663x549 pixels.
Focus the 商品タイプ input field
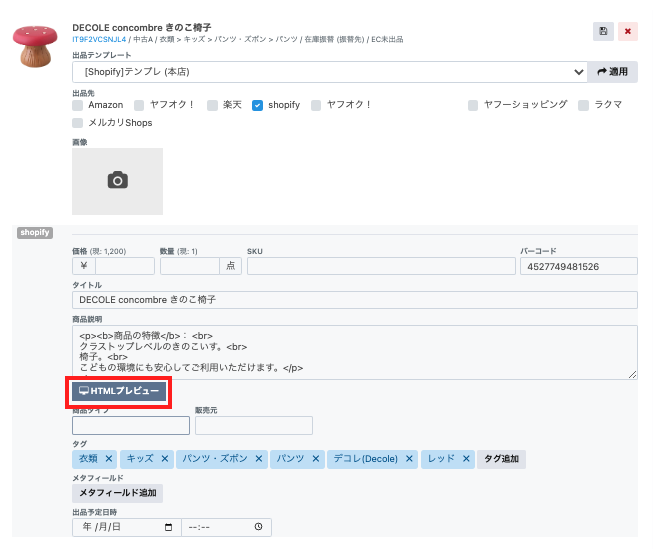pyautogui.click(x=131, y=425)
